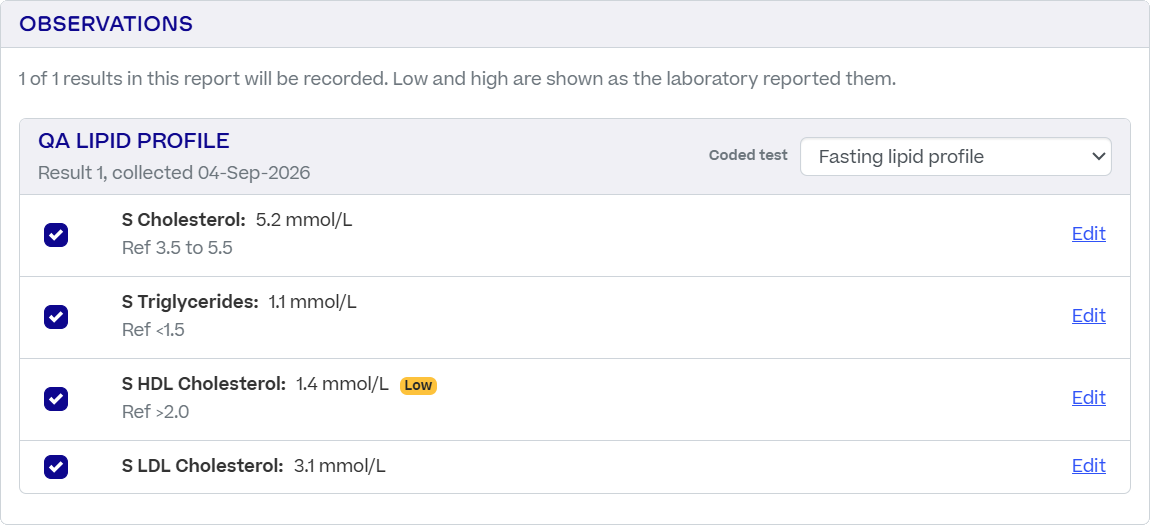Uncheck the S Cholesterol result checkbox

click(56, 235)
